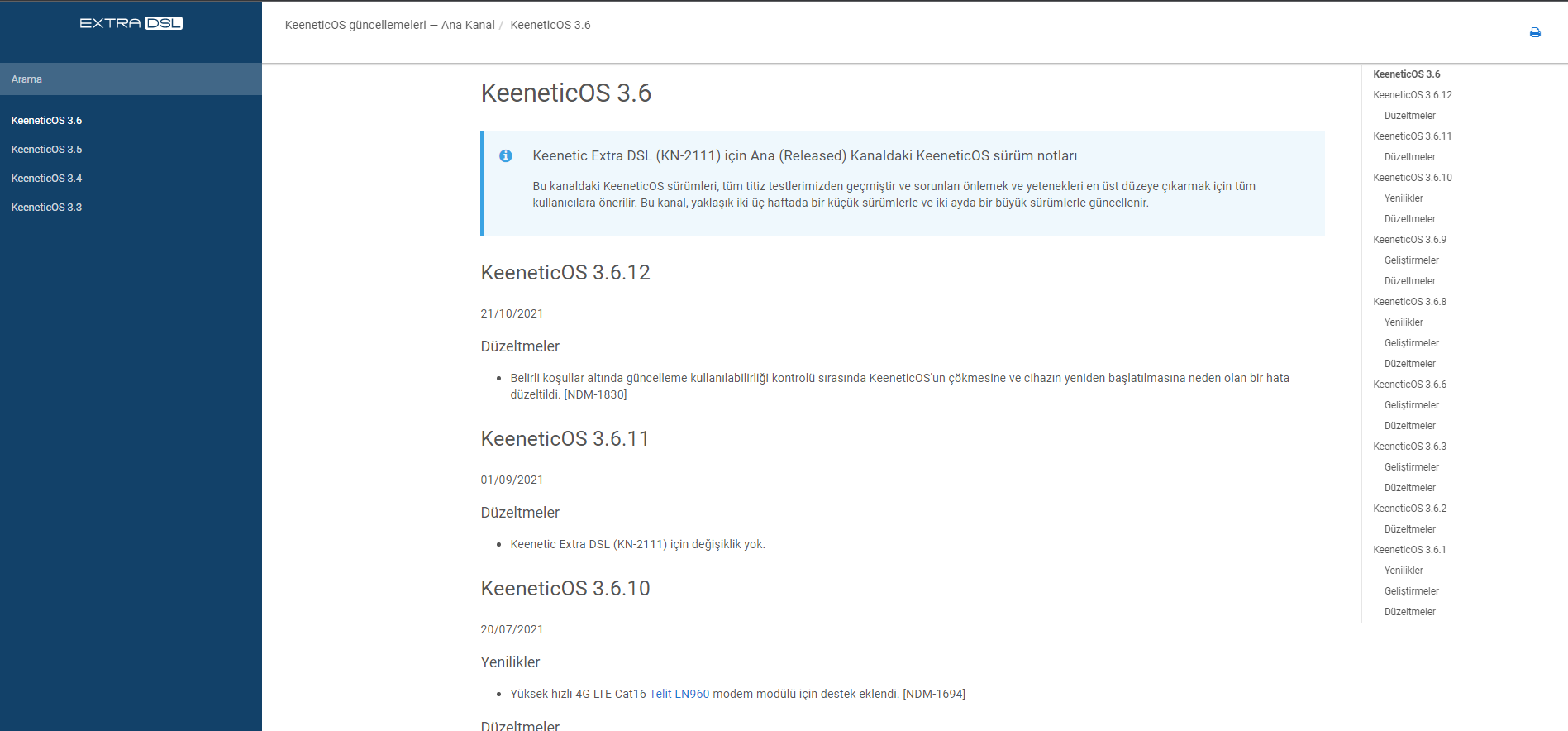This screenshot has height=731, width=1568.
Task: Click the notice title about Ana (Released) Kanal
Action: click(x=804, y=155)
